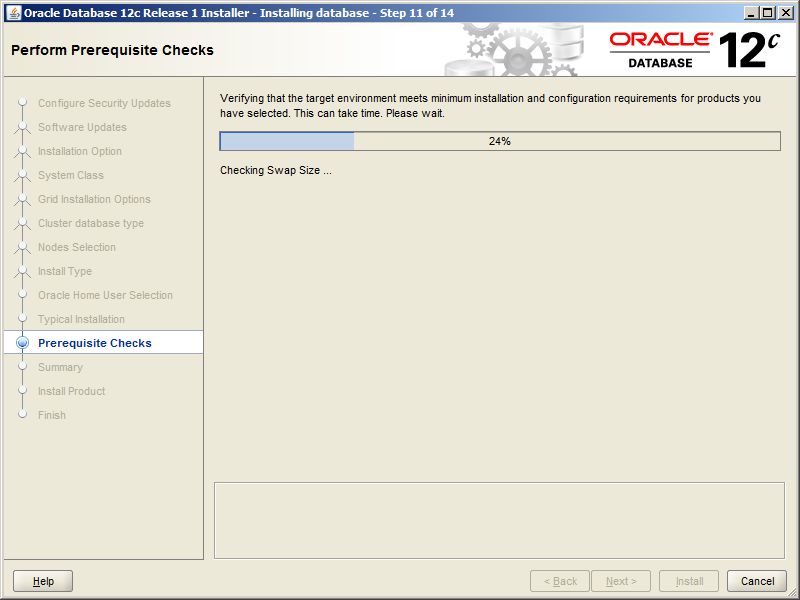Click the Finish step bullet icon
This screenshot has width=800, height=600.
[22, 414]
